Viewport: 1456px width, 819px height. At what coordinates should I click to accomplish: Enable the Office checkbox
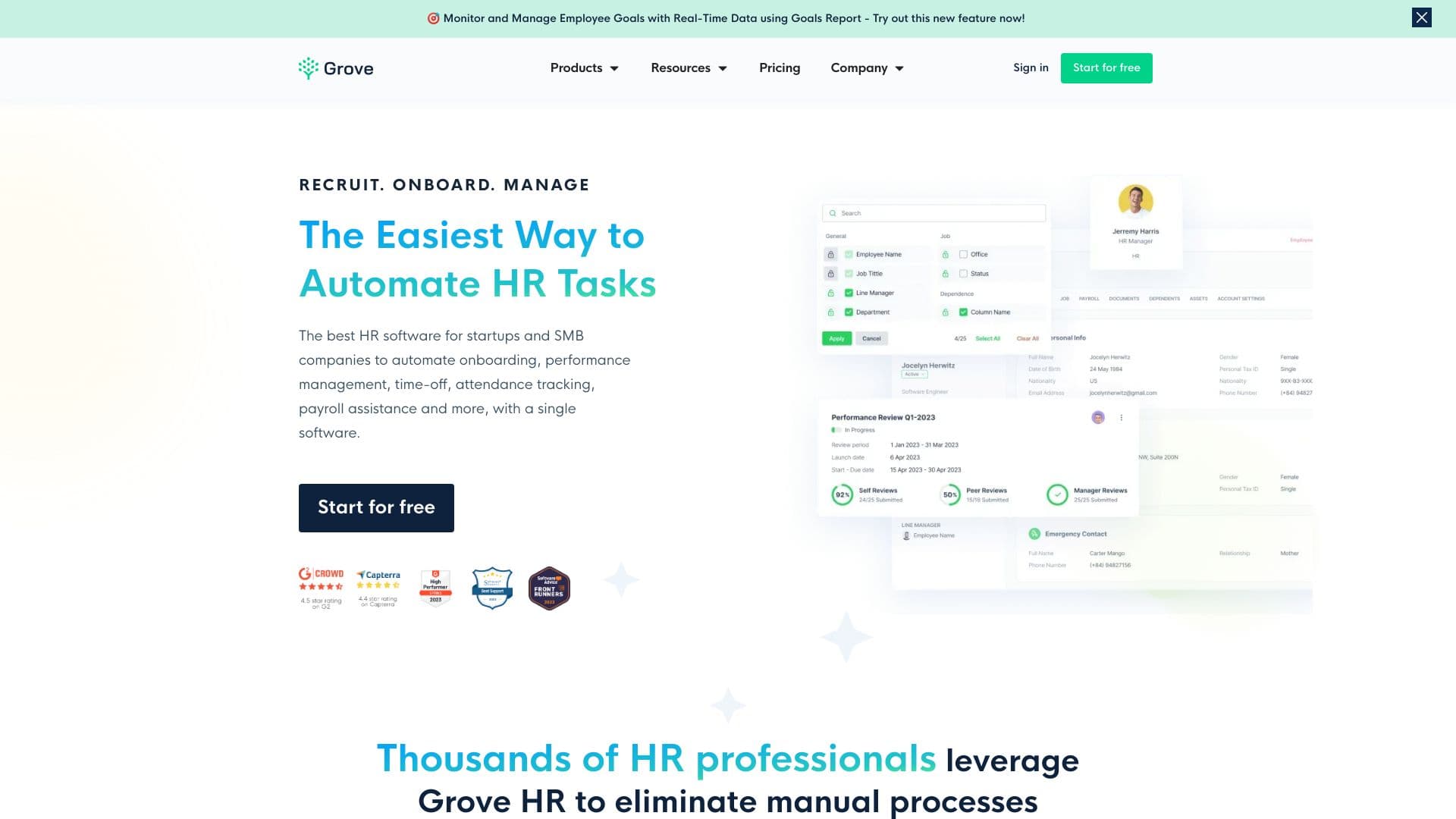tap(964, 254)
